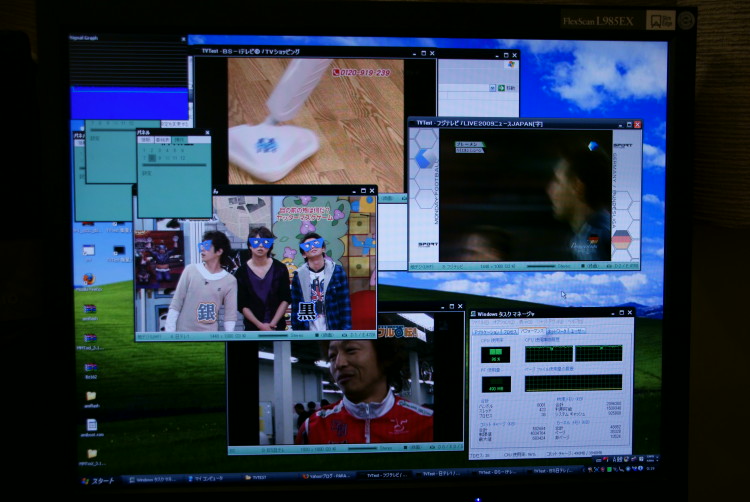Open the Mozilla Firefox desktop icon
Screen dimensions: 750x502
pos(89,282)
